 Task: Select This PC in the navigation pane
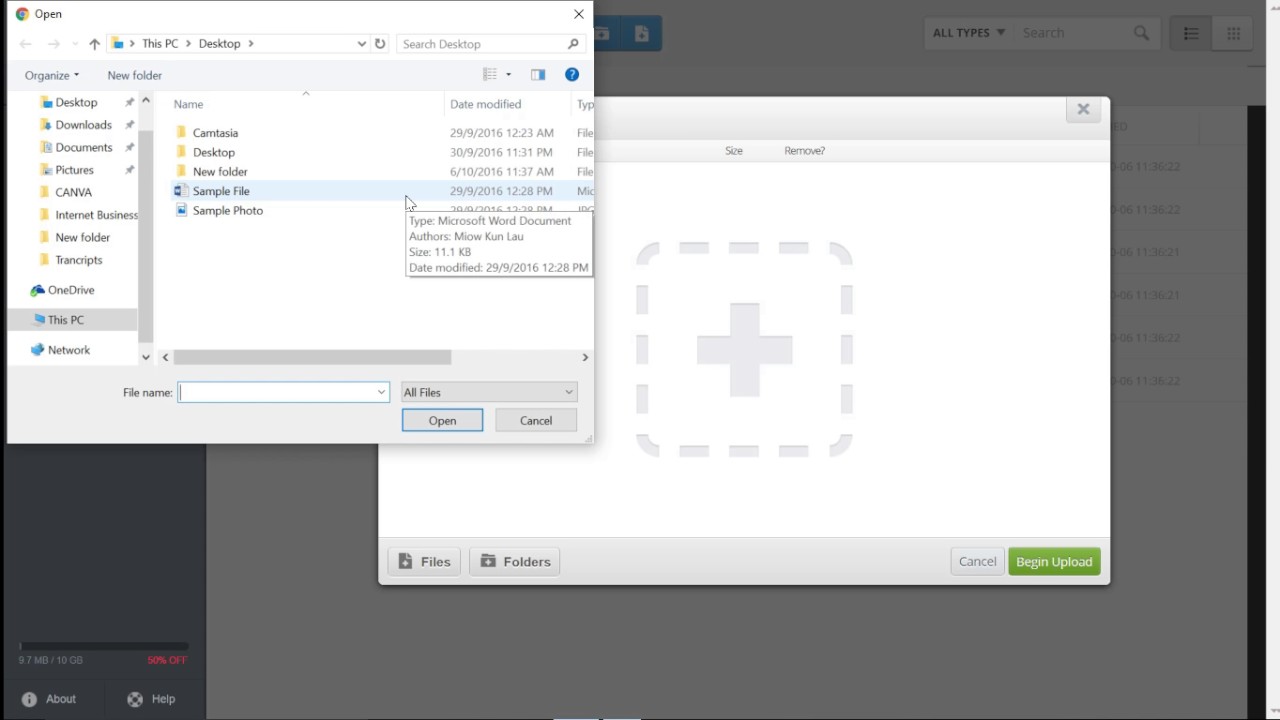click(x=66, y=320)
